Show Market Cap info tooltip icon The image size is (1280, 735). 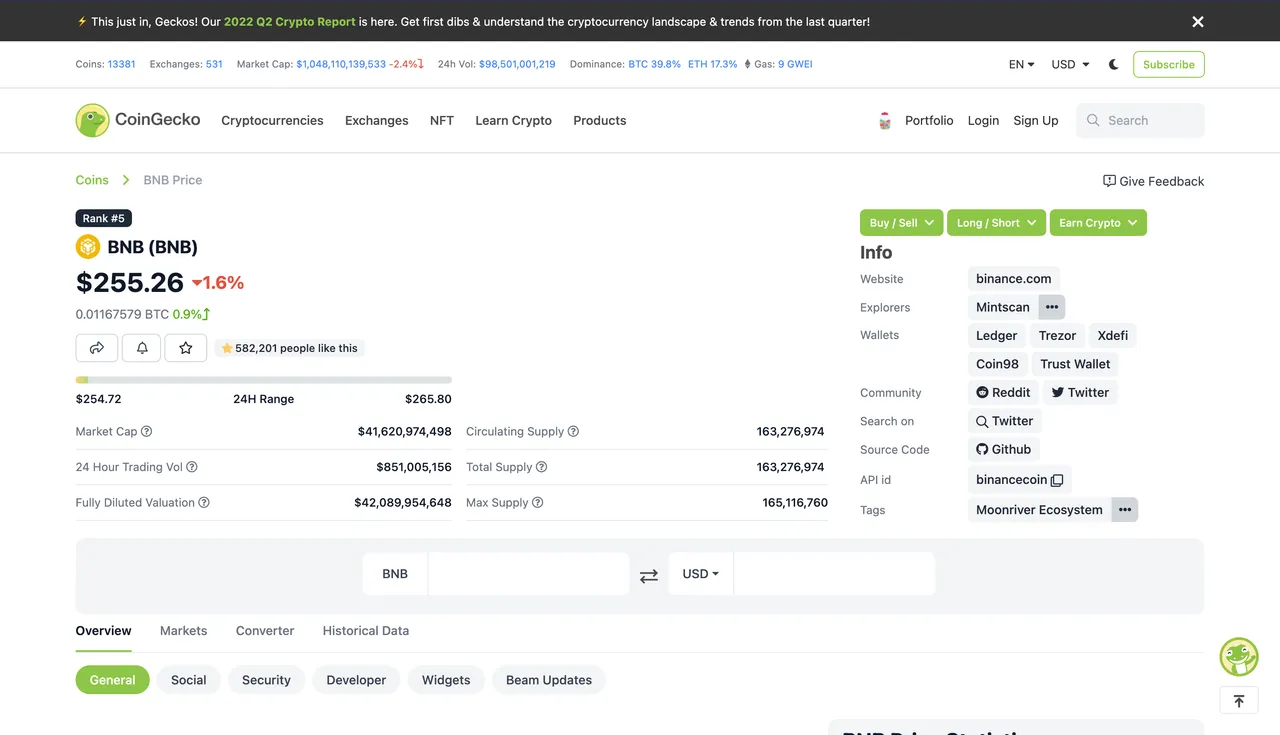tap(147, 432)
